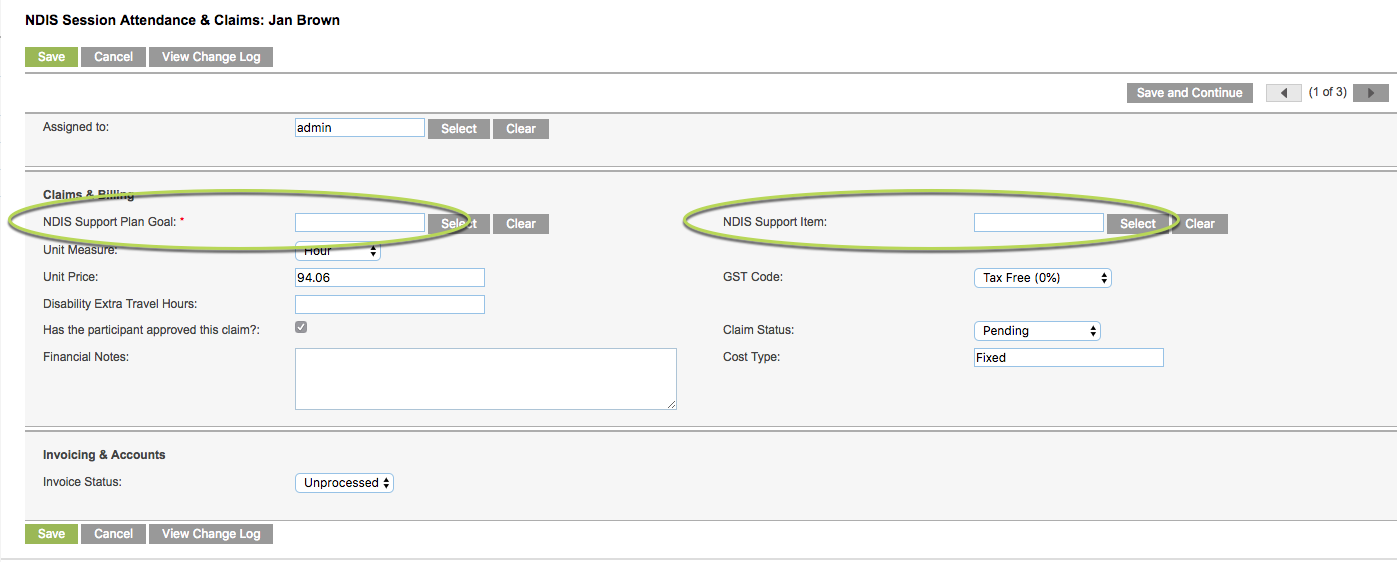Click the top Save button
The height and width of the screenshot is (562, 1397).
pyautogui.click(x=51, y=57)
